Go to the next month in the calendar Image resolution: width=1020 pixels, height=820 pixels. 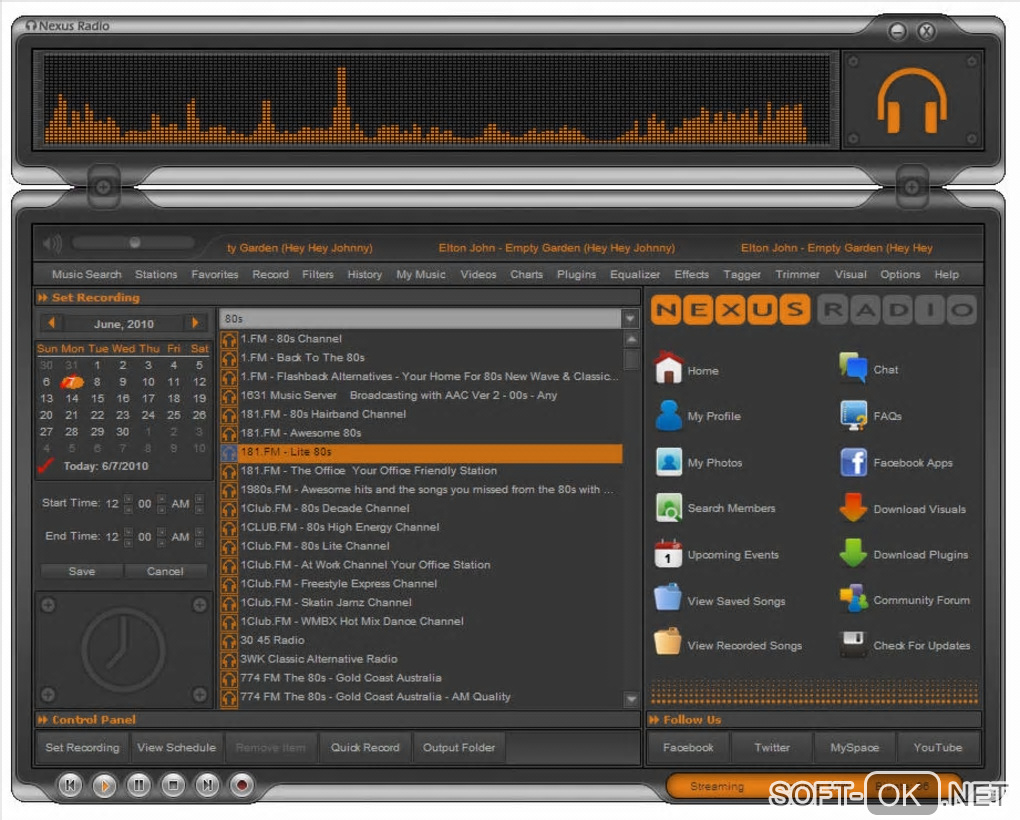(x=195, y=323)
